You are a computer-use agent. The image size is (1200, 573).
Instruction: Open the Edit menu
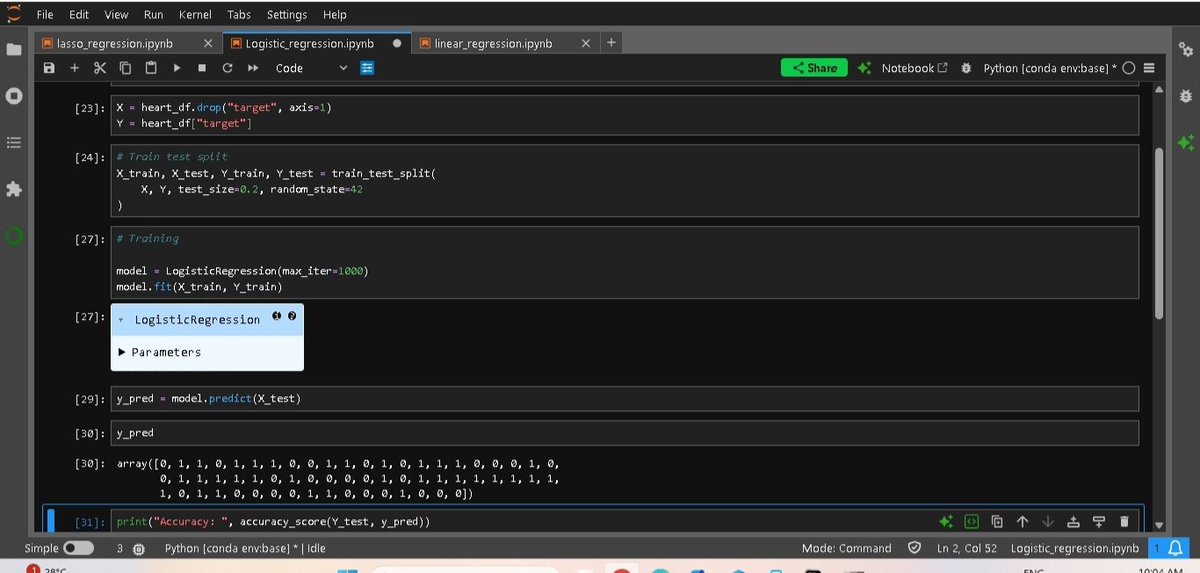click(x=79, y=14)
